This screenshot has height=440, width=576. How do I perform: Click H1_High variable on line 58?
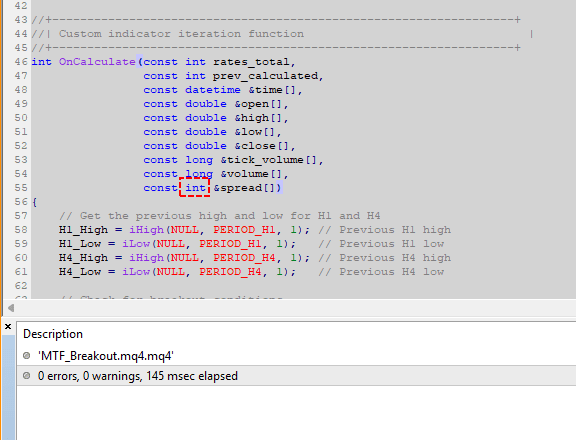point(83,230)
